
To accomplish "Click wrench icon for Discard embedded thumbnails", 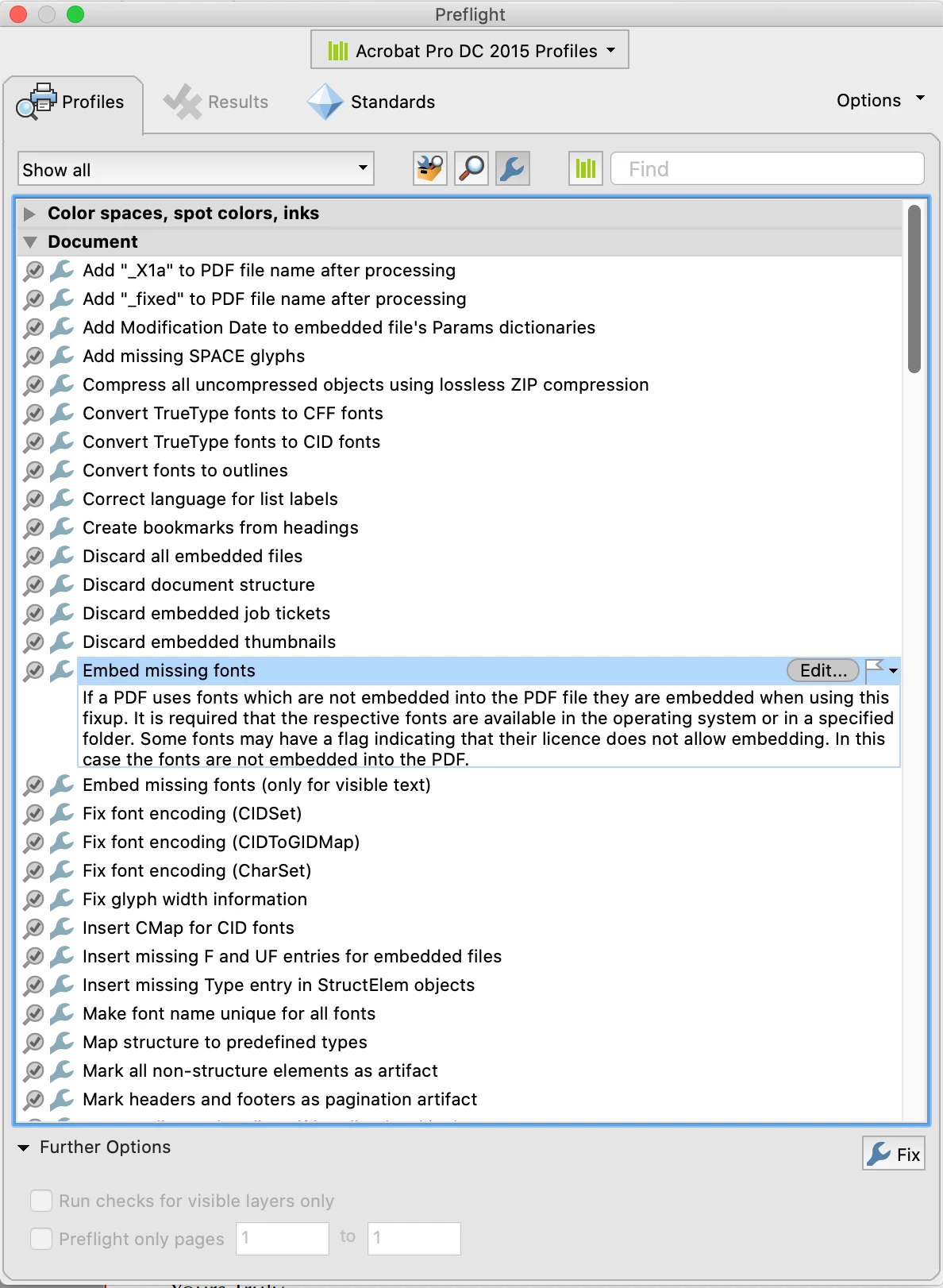I will pyautogui.click(x=62, y=642).
